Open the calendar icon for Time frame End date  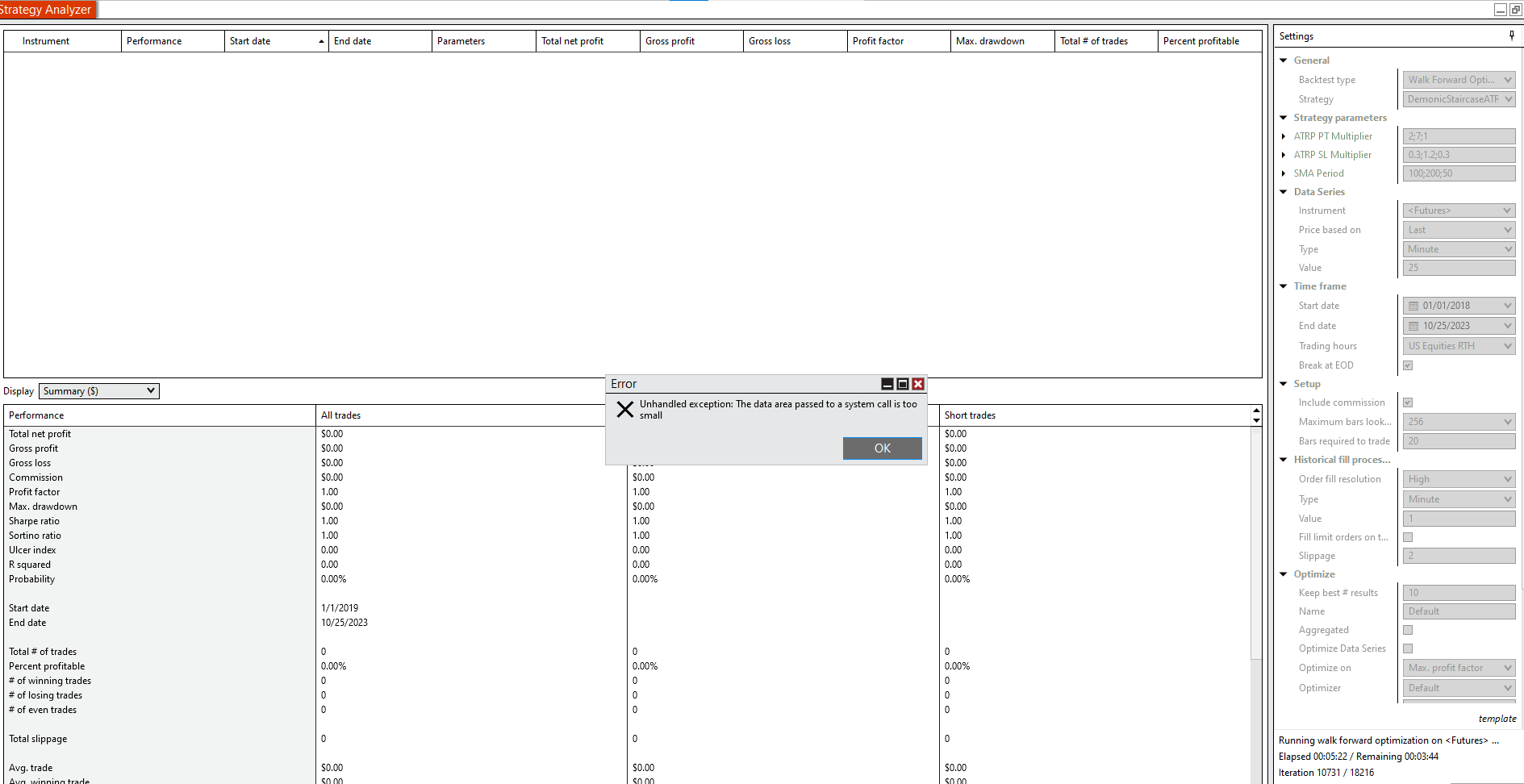coord(1413,326)
